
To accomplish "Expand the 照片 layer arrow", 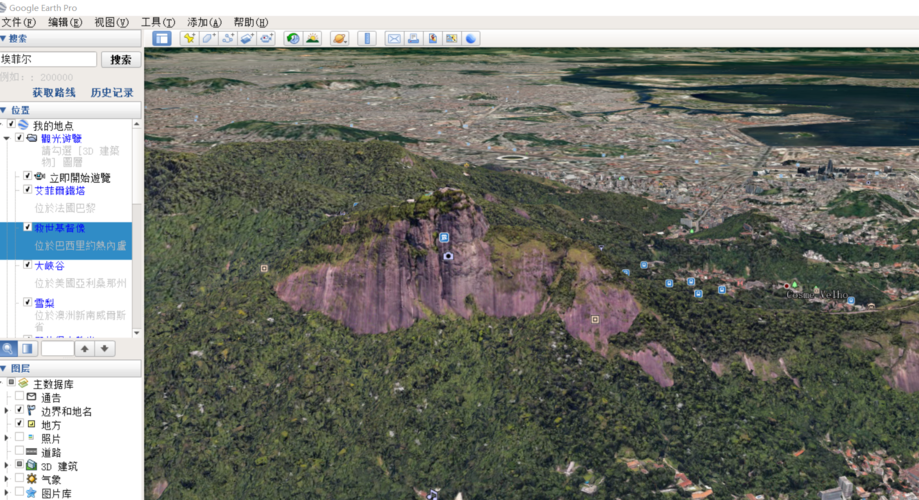I will [x=6, y=438].
